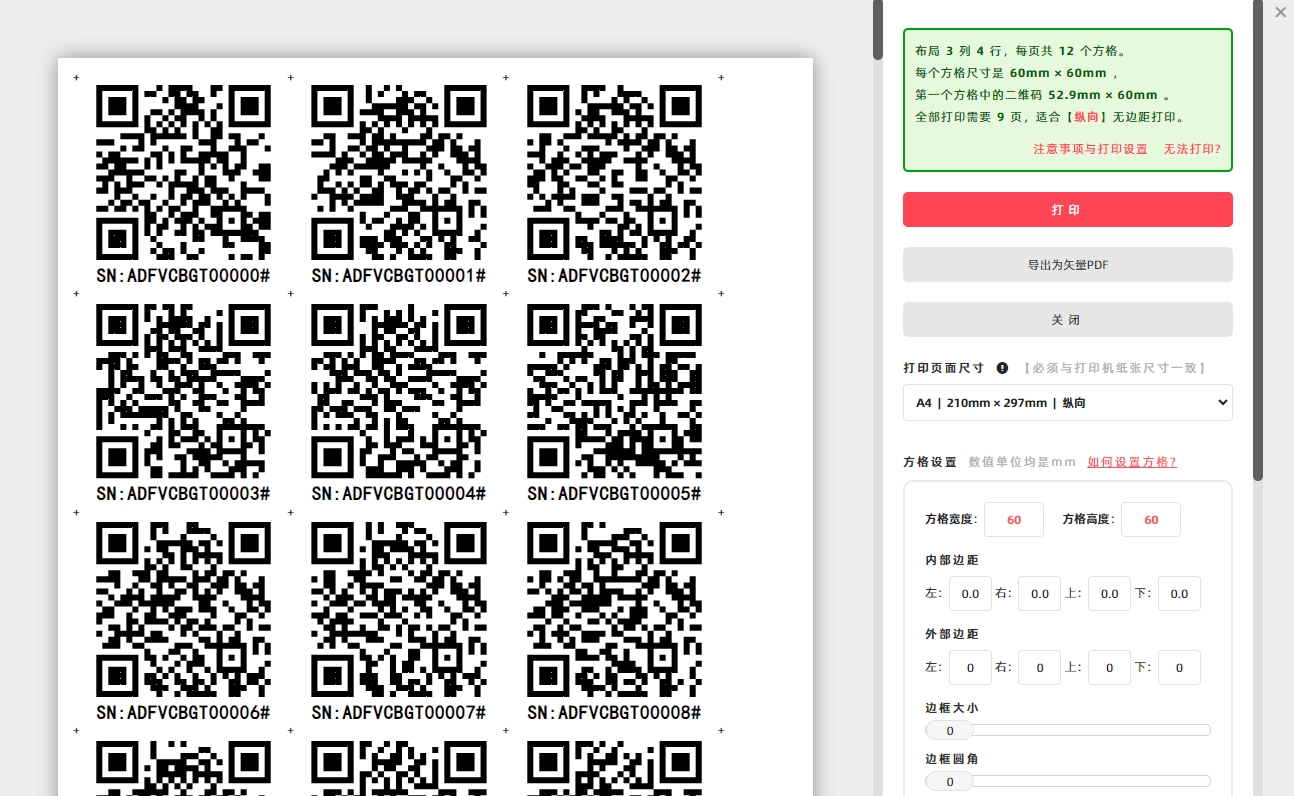Click 内部边距 左 input field
The image size is (1294, 796).
[x=970, y=594]
